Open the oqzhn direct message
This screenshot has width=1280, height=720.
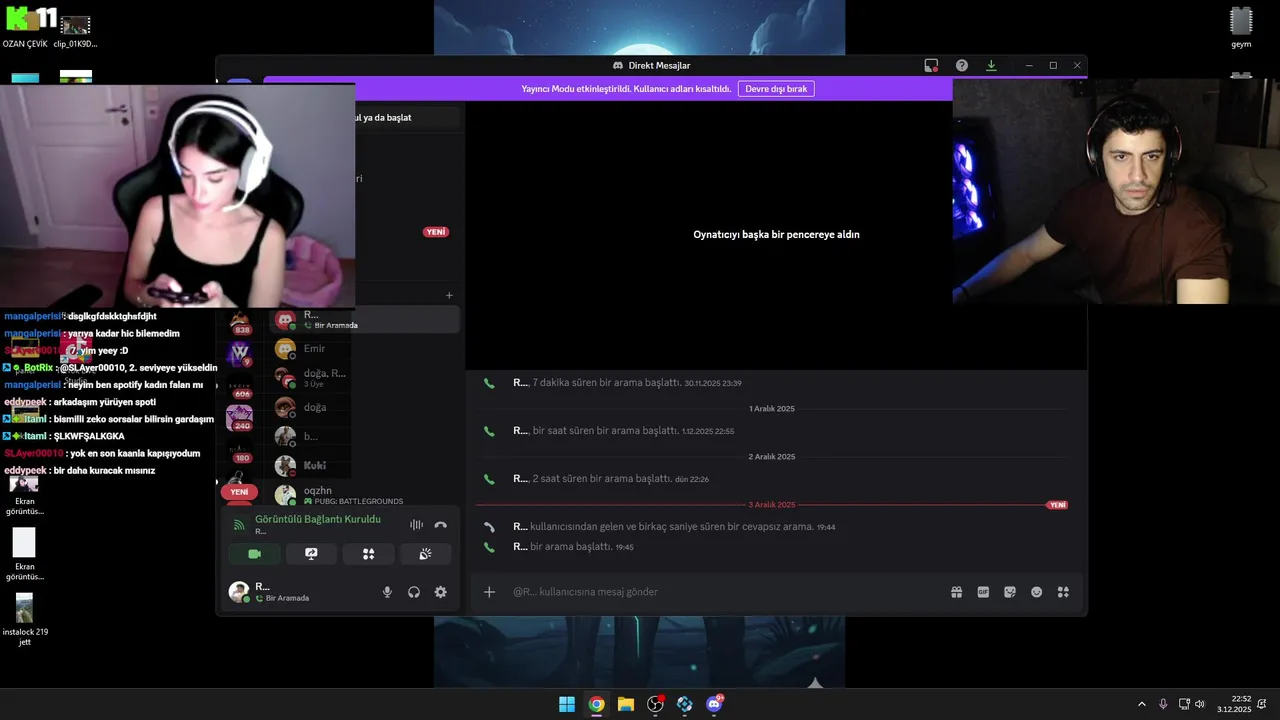(364, 495)
